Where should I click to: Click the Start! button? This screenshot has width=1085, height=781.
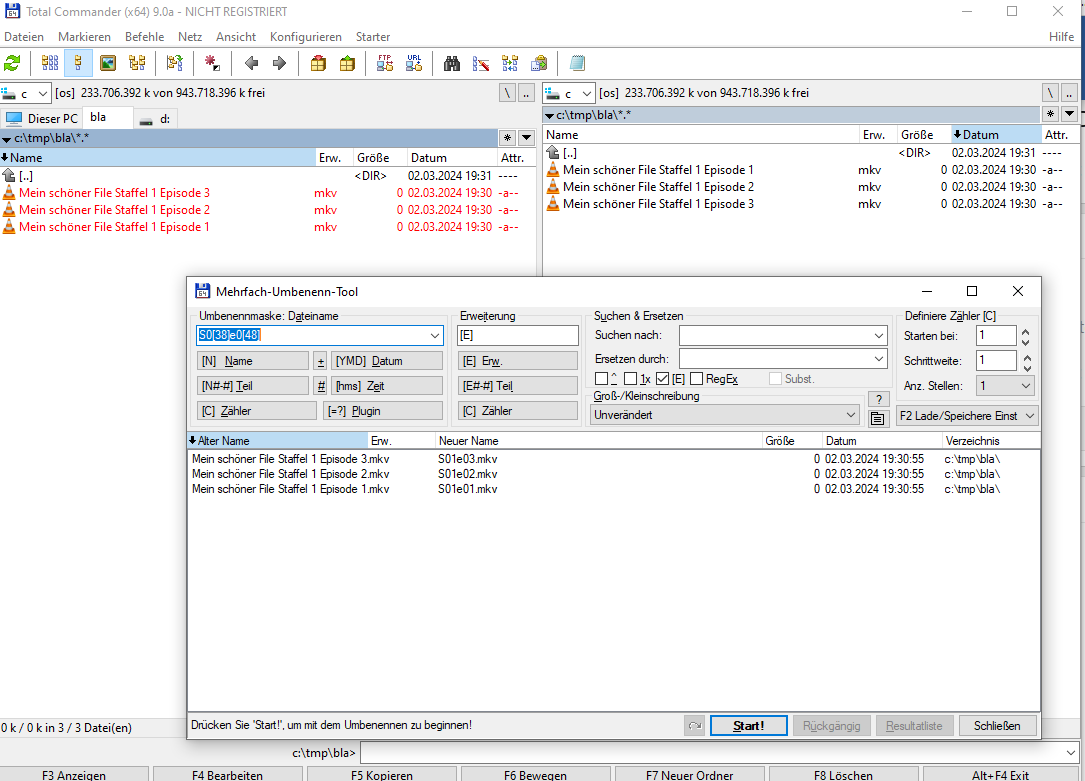749,726
